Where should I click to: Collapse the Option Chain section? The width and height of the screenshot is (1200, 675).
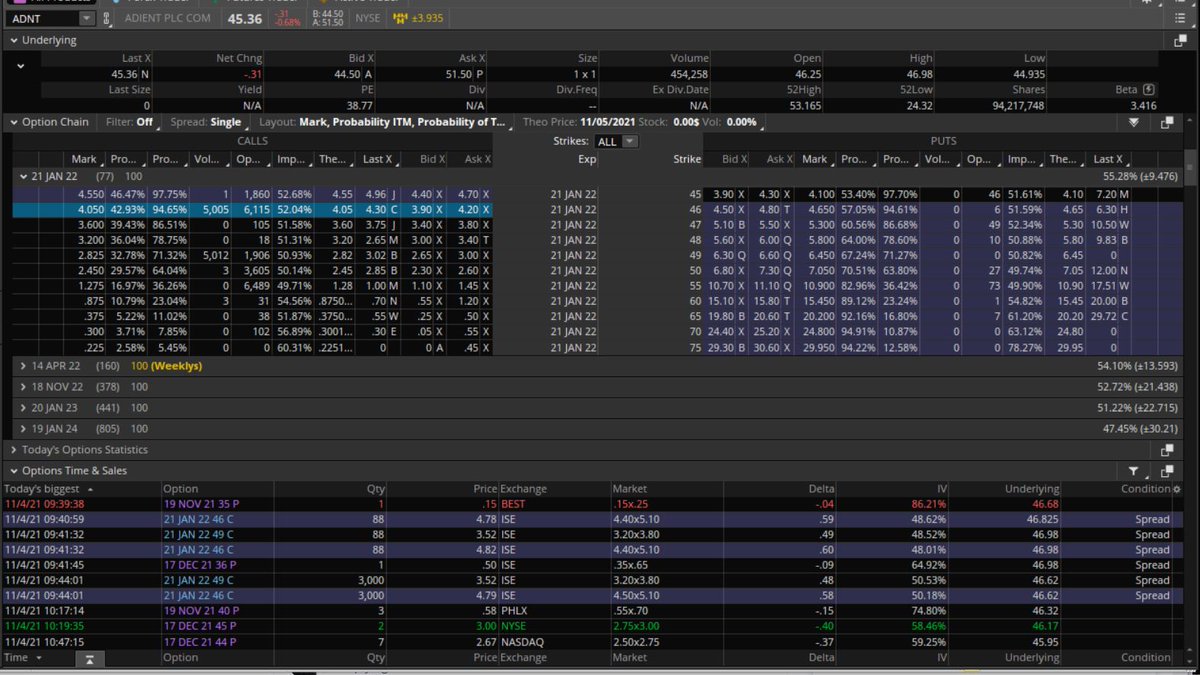point(13,122)
